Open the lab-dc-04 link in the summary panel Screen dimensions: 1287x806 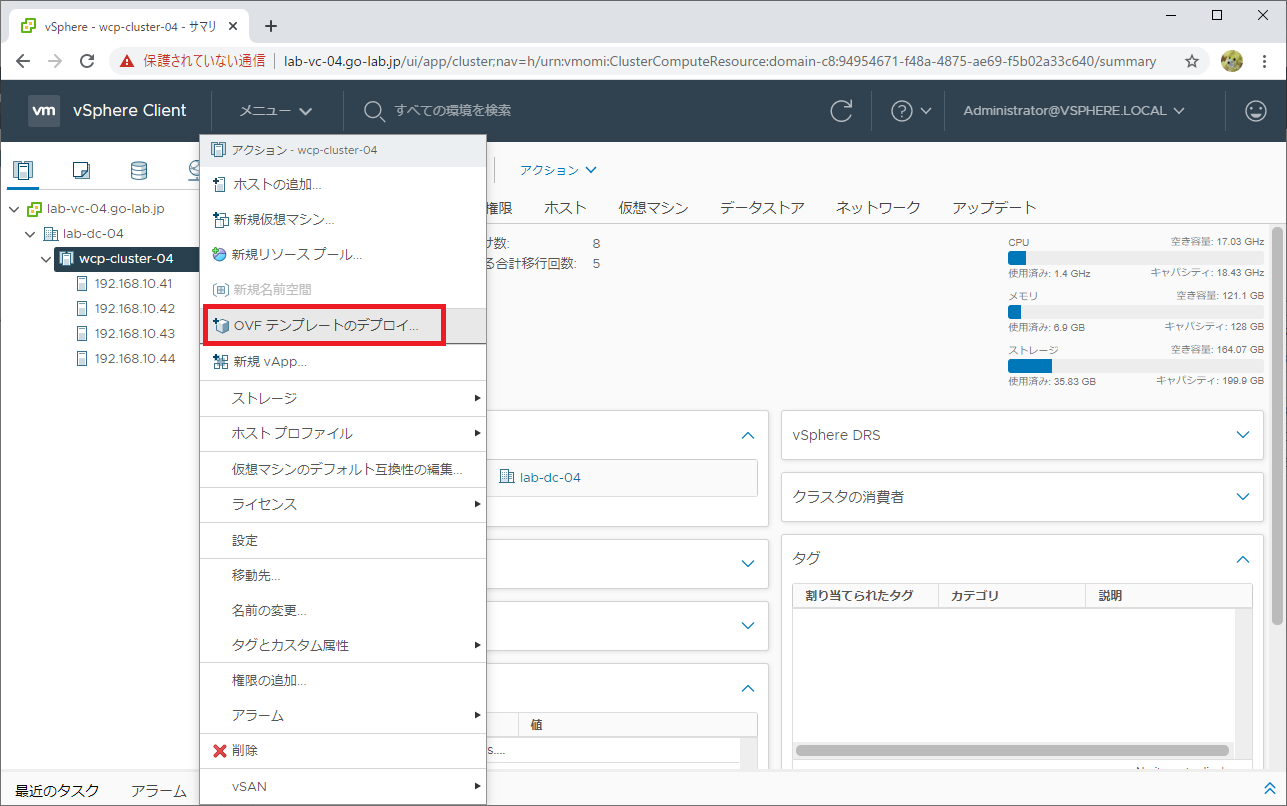tap(550, 477)
